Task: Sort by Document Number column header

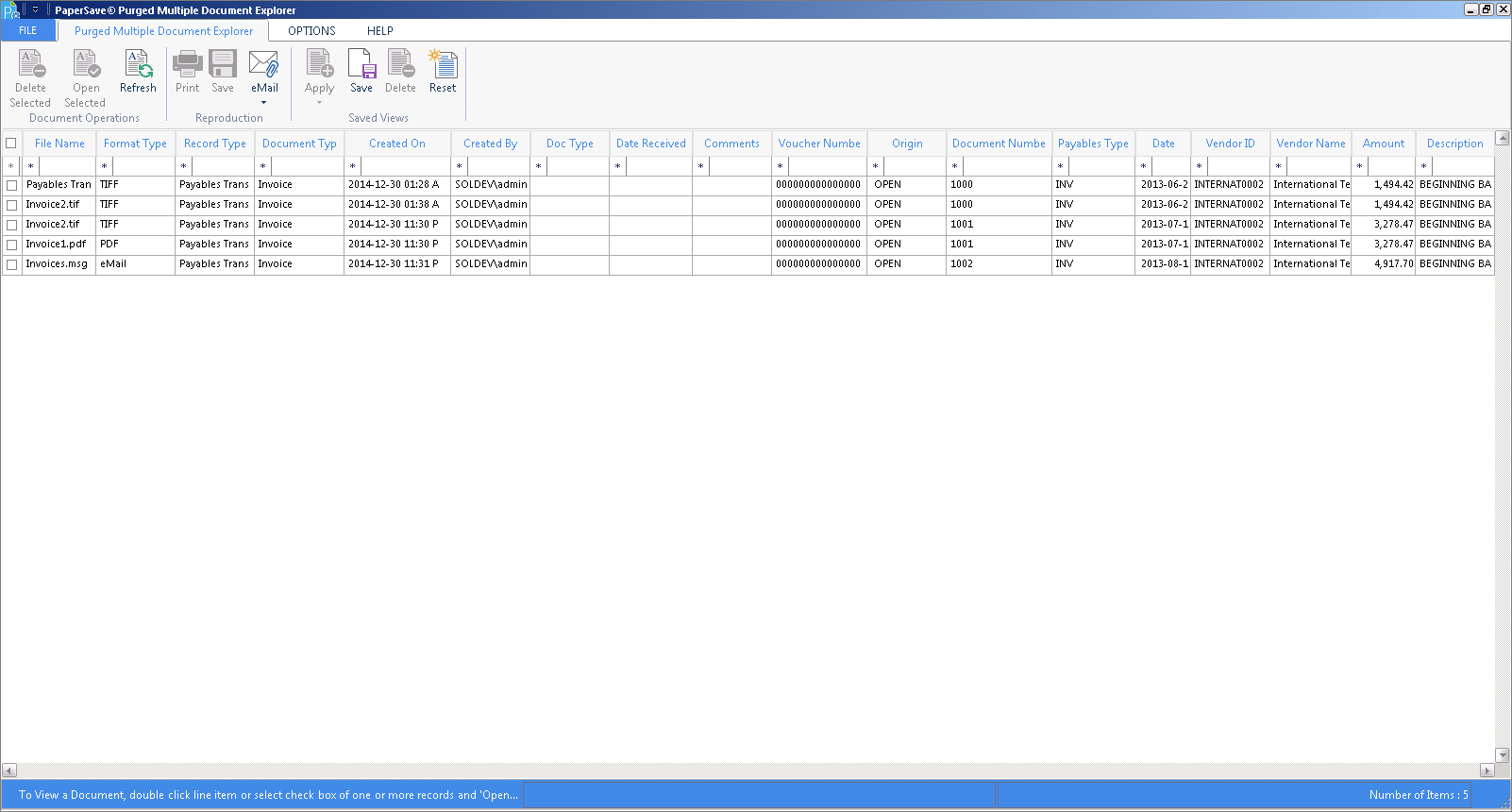Action: [x=999, y=144]
